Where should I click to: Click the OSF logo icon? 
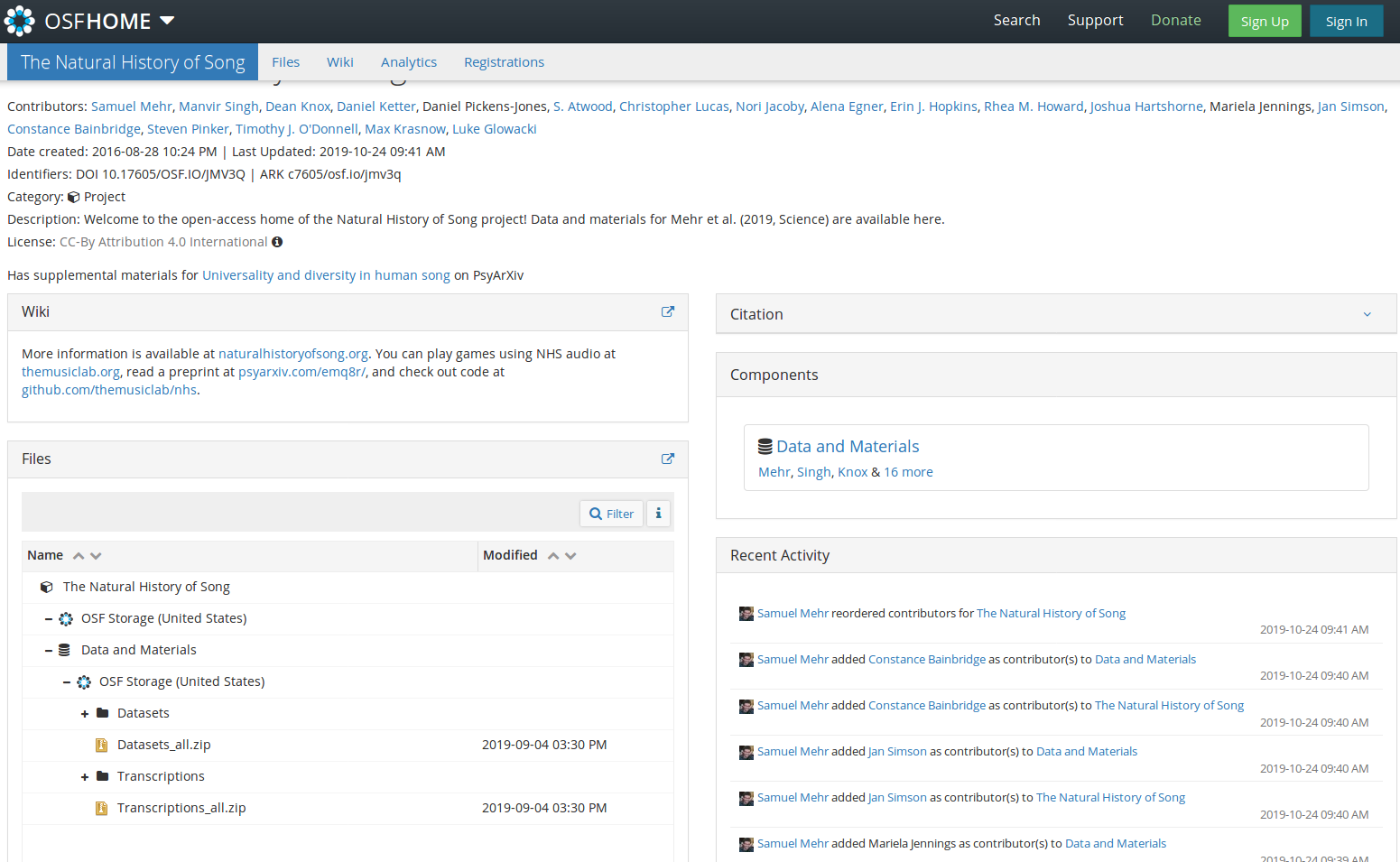point(19,21)
